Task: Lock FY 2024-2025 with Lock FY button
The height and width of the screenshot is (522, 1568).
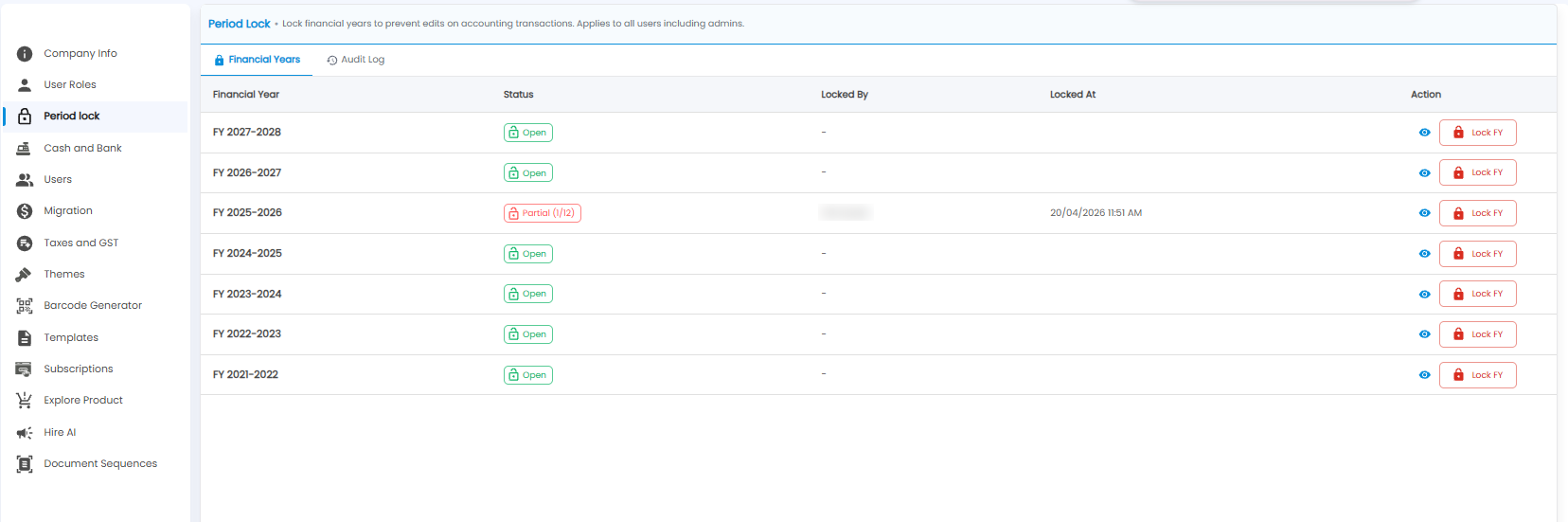Action: [1477, 254]
